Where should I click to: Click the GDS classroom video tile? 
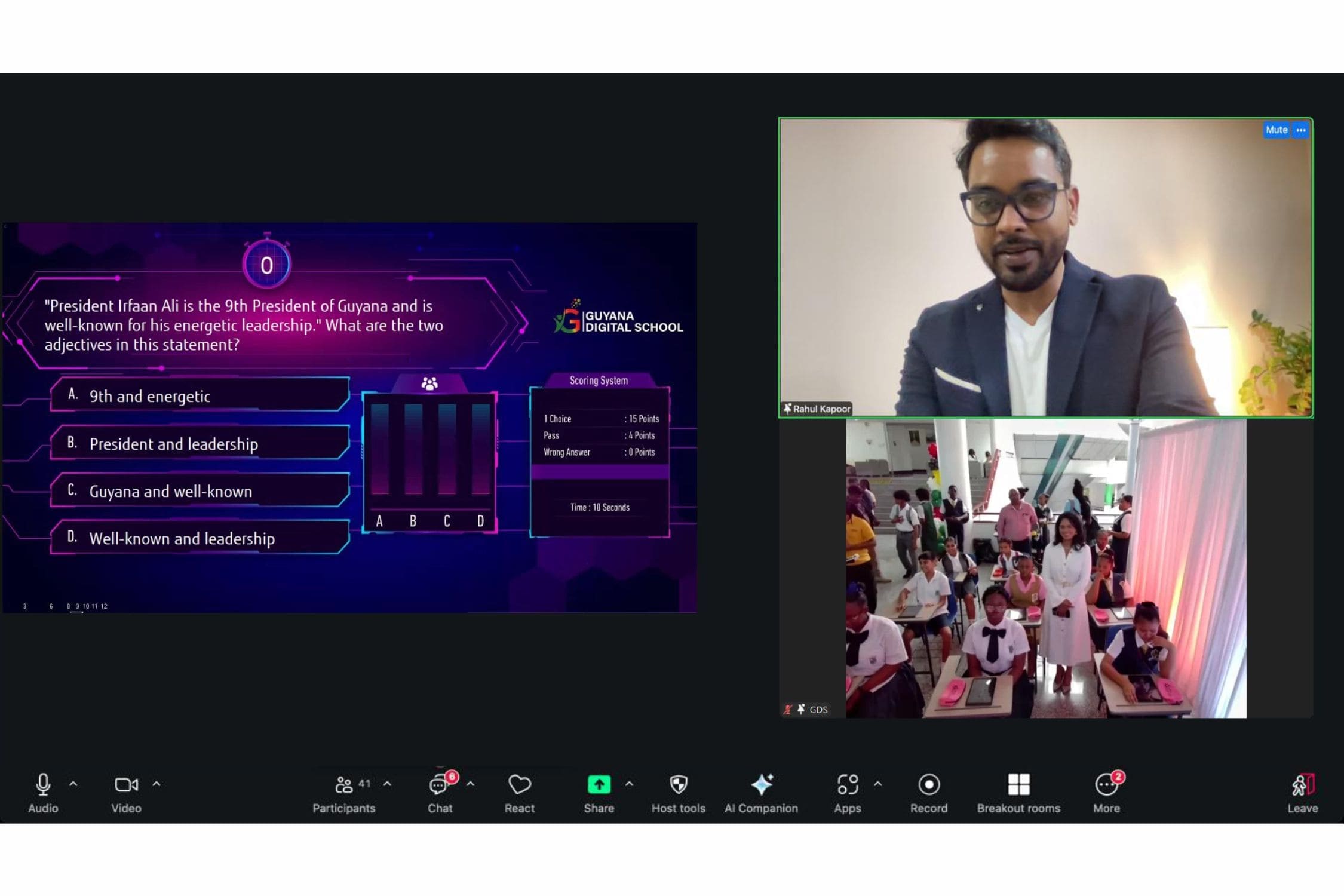pos(1045,567)
